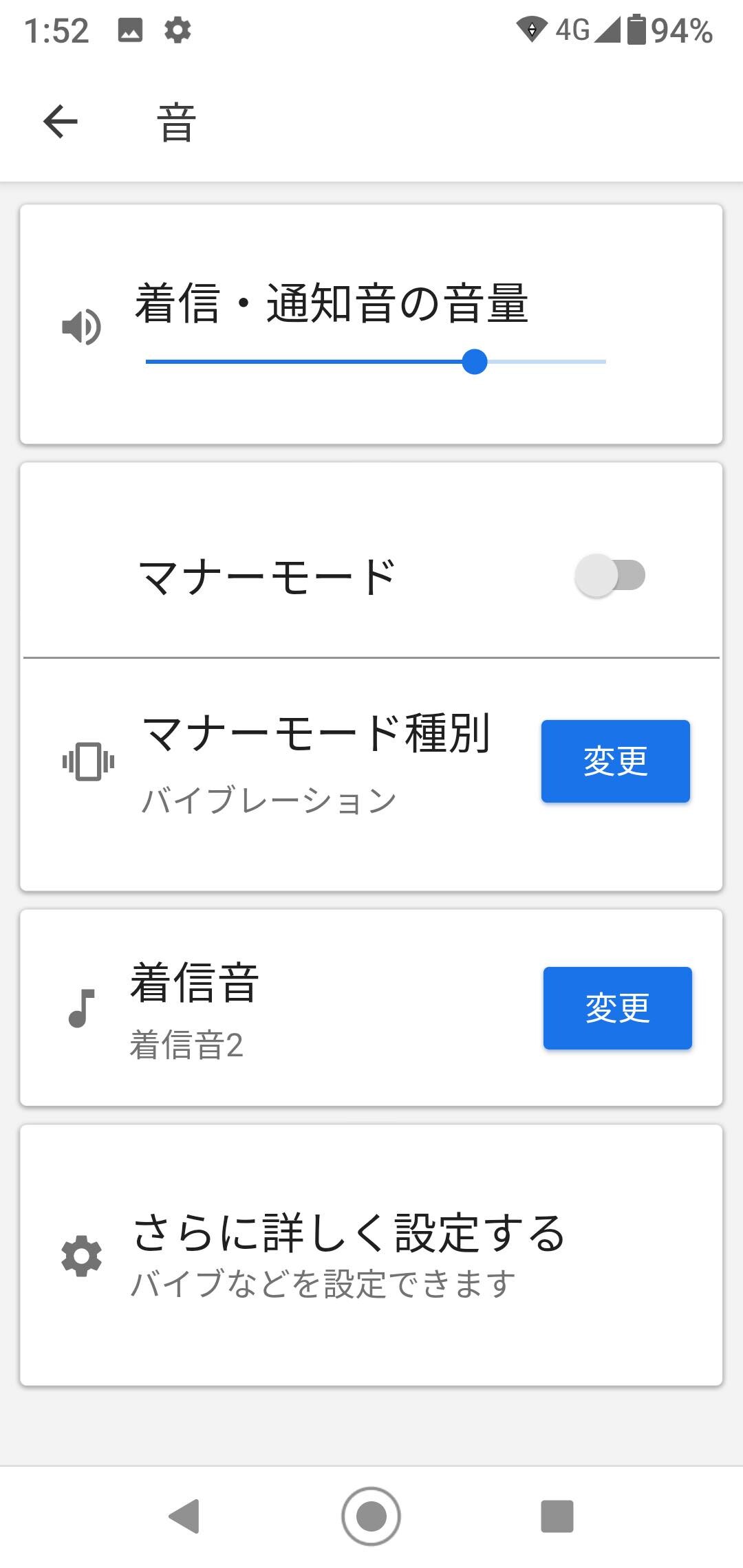Open さらに詳しく設定する advanced settings
The width and height of the screenshot is (743, 1568).
pos(371,1255)
